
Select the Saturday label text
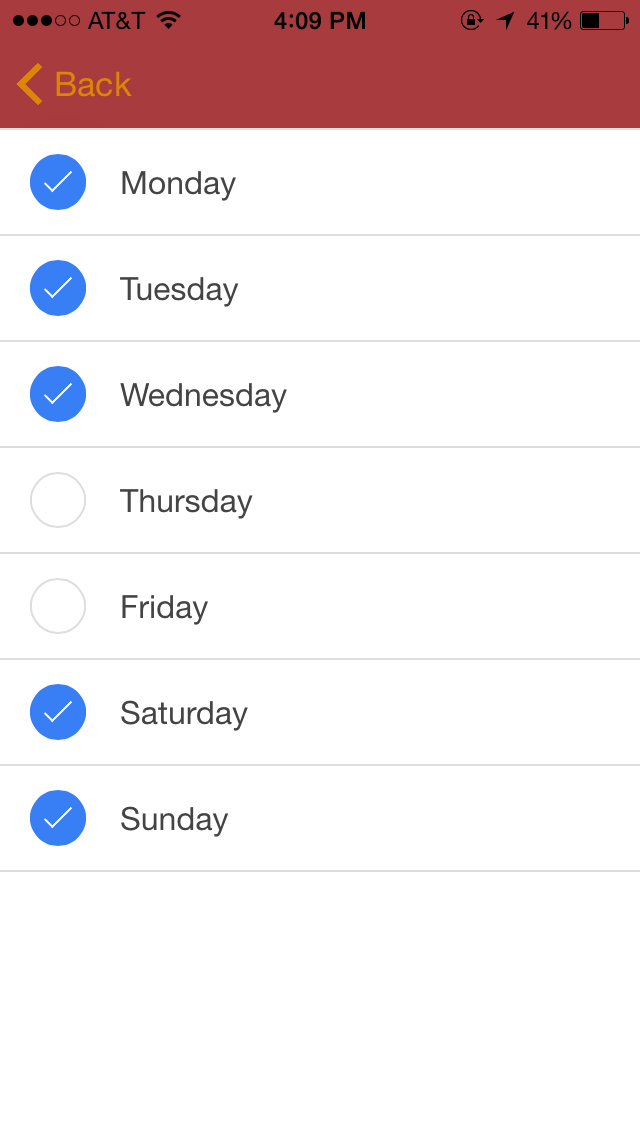(x=184, y=714)
